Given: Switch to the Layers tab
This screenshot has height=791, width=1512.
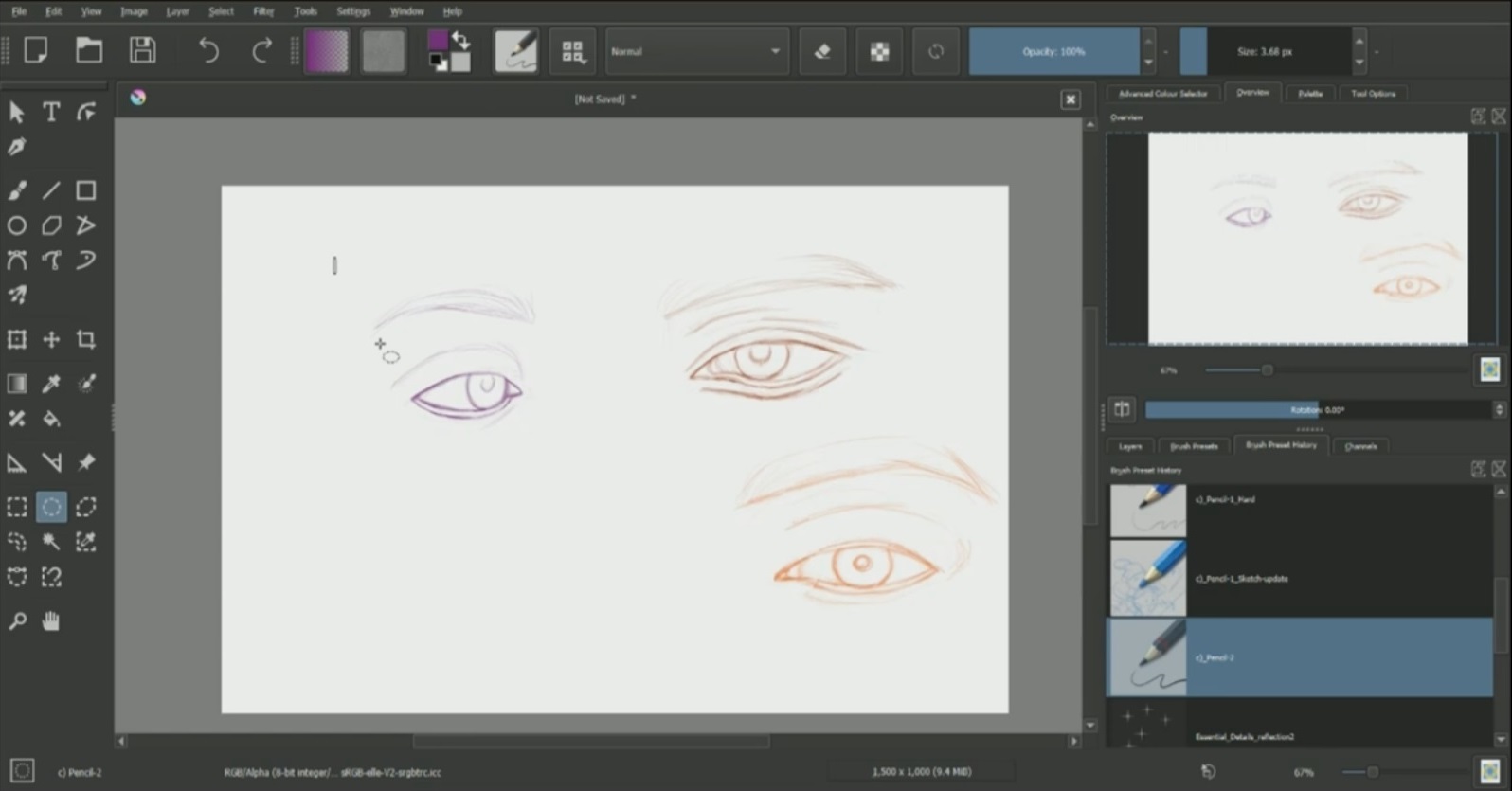Looking at the screenshot, I should [x=1130, y=445].
